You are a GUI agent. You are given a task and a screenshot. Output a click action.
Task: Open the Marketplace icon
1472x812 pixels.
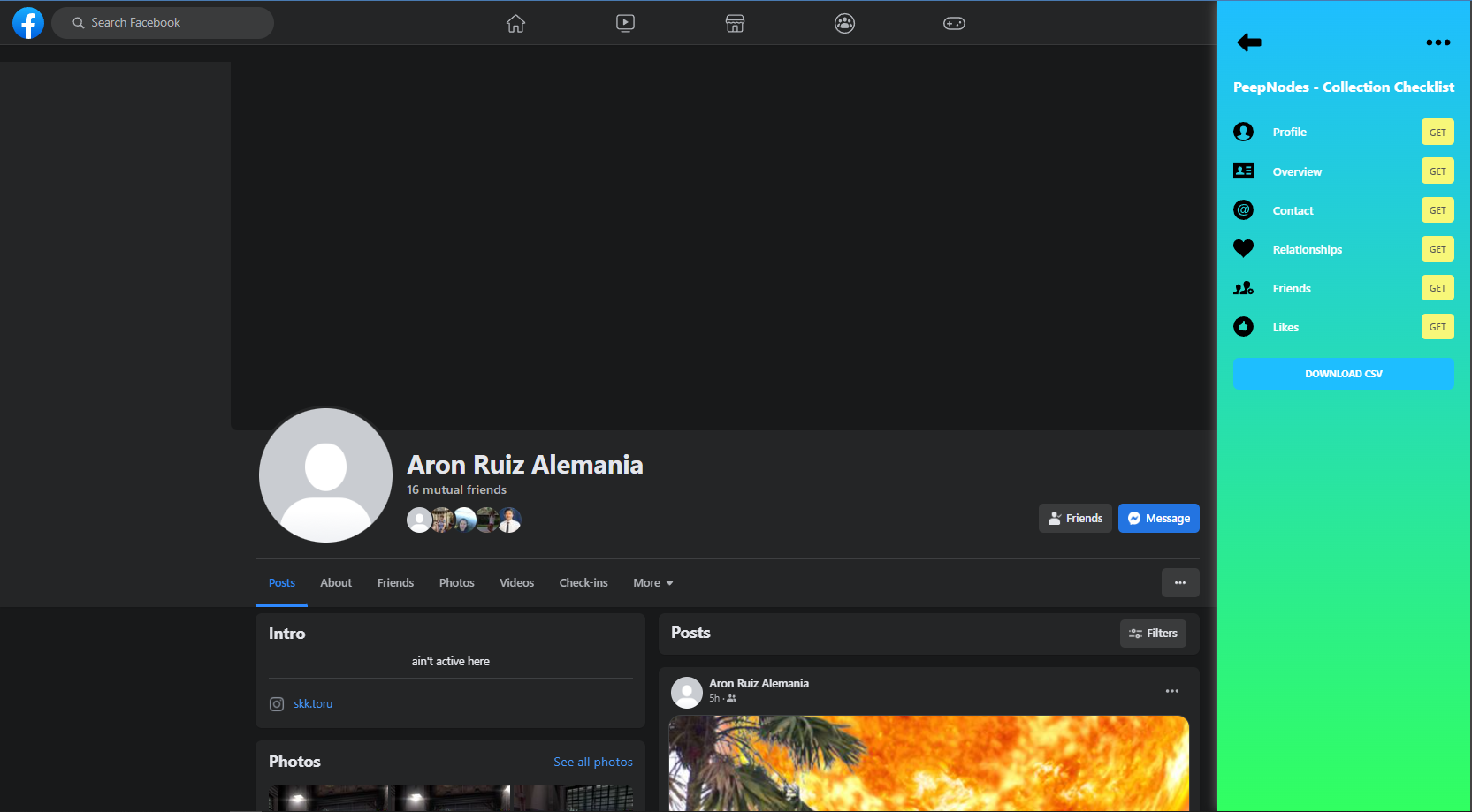click(735, 24)
